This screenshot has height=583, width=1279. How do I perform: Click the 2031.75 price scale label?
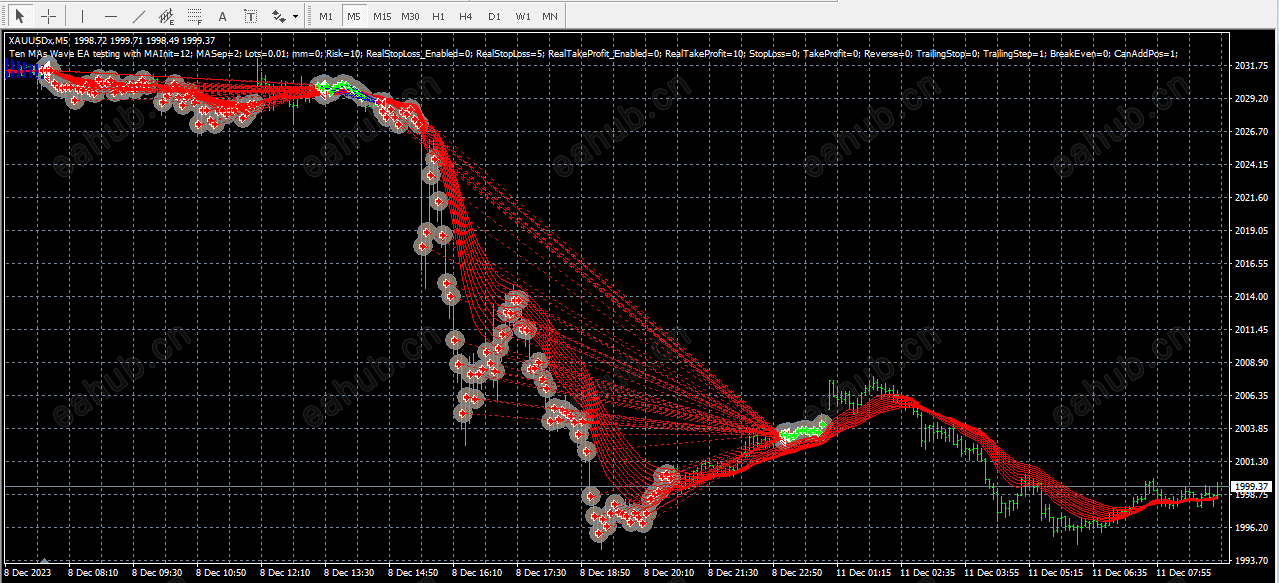click(x=1250, y=66)
